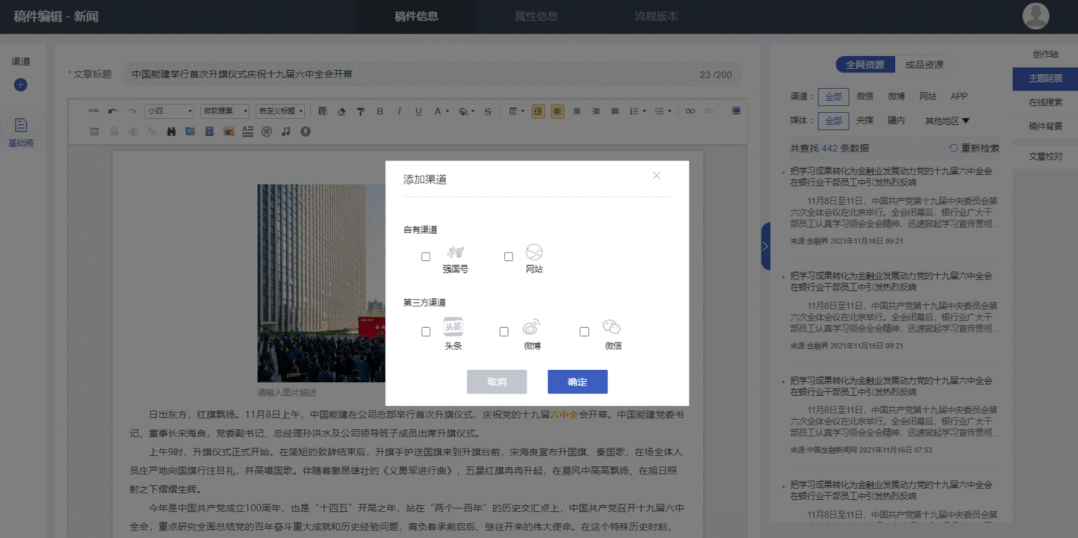The width and height of the screenshot is (1078, 538).
Task: Expand the 其他地区 region dropdown
Action: [947, 121]
